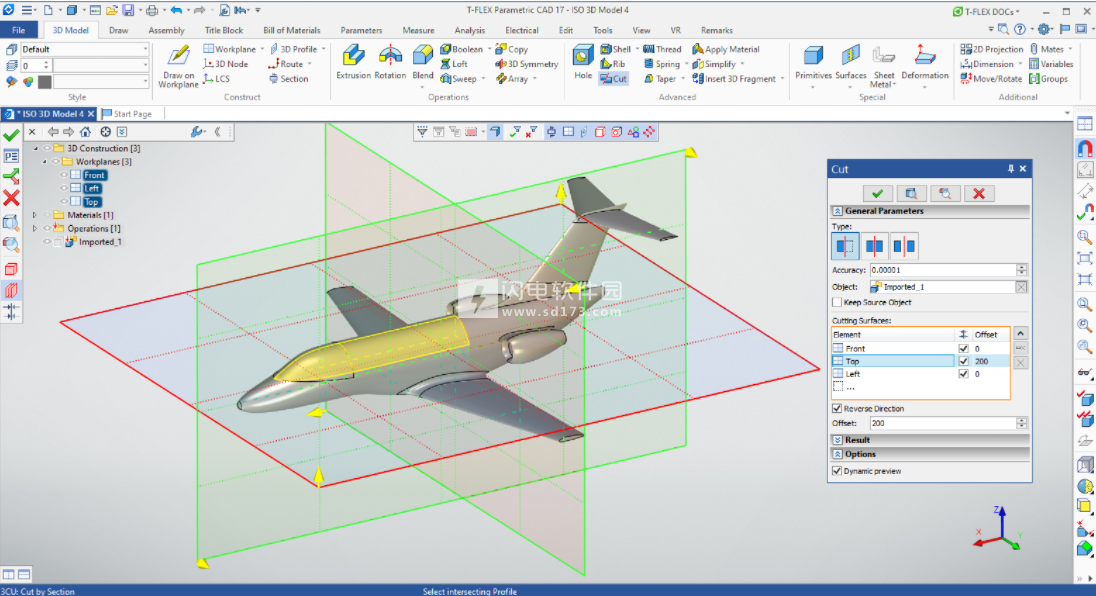Click the Offset value field
The height and width of the screenshot is (596, 1096).
(x=942, y=423)
